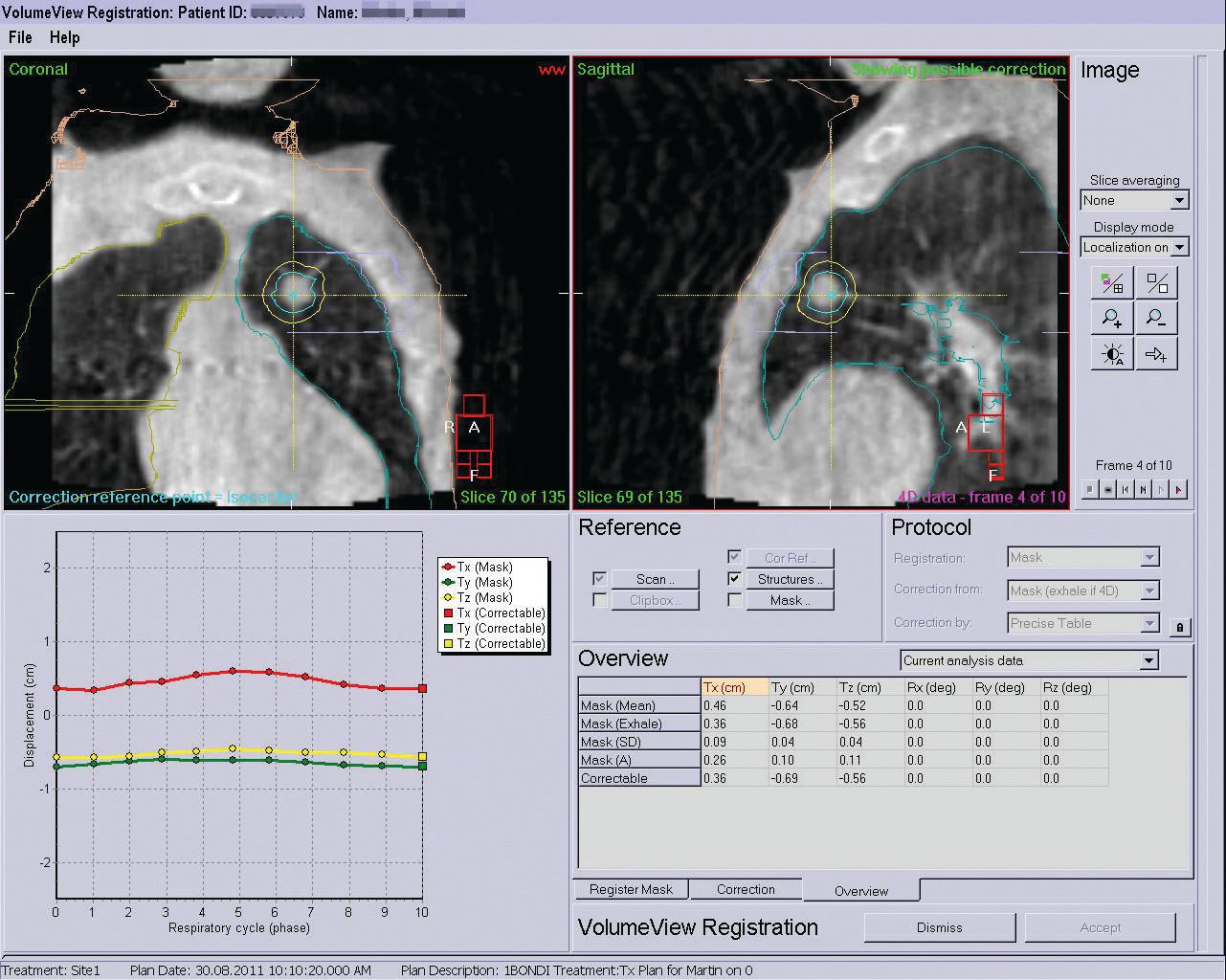Uncheck the Structures checkbox

coord(734,579)
